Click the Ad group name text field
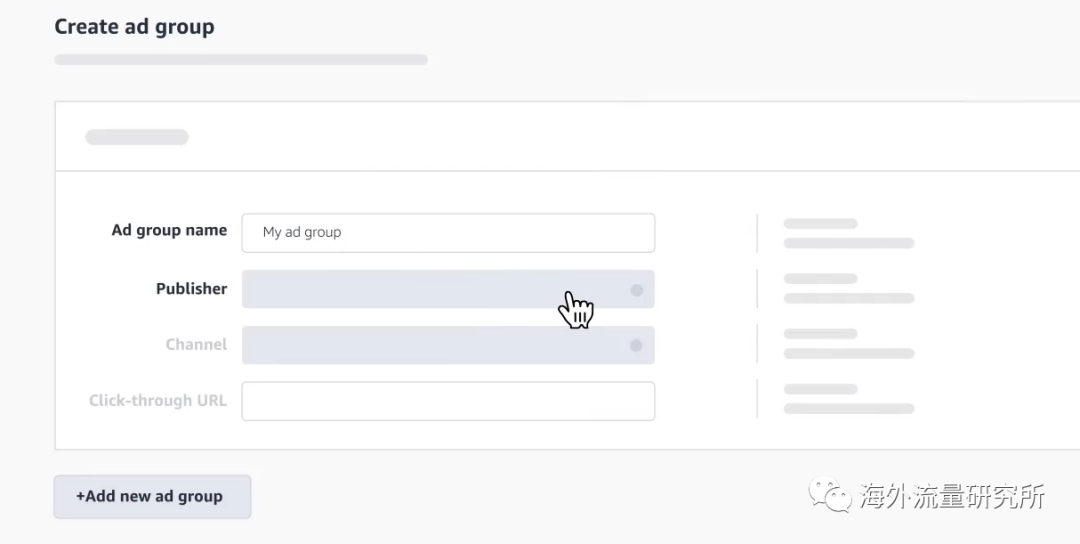This screenshot has height=544, width=1080. (448, 233)
